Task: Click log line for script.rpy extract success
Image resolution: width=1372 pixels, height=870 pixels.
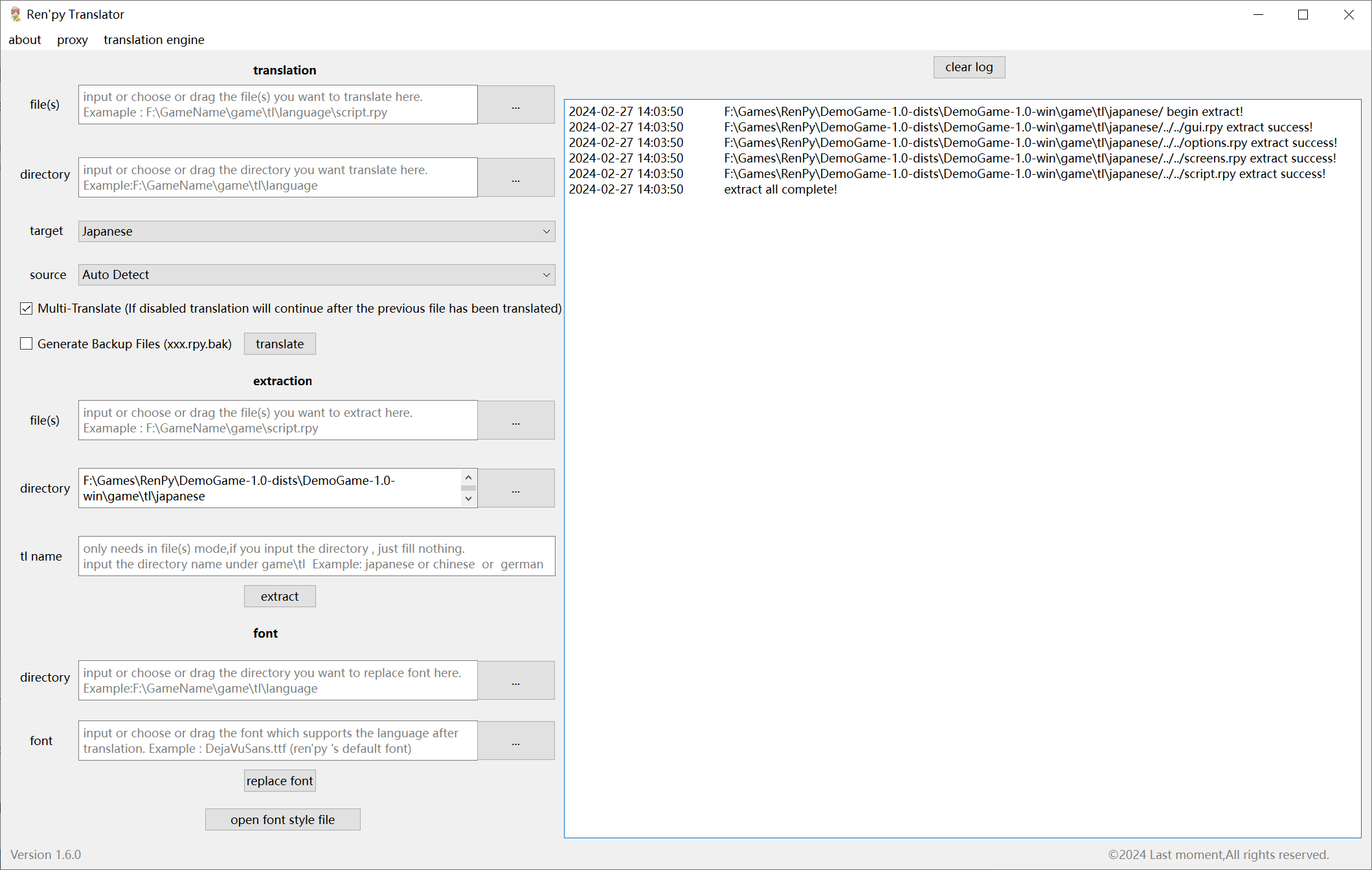Action: (x=947, y=173)
